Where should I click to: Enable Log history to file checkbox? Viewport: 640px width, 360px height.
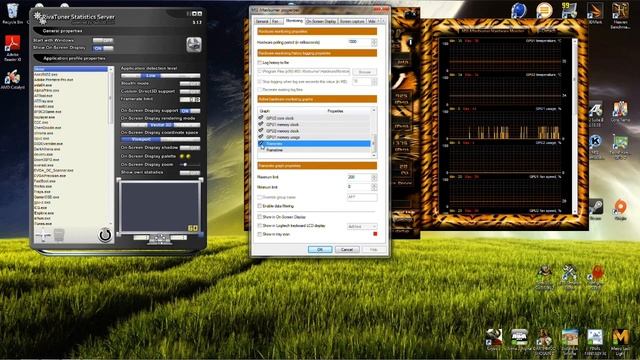(260, 62)
